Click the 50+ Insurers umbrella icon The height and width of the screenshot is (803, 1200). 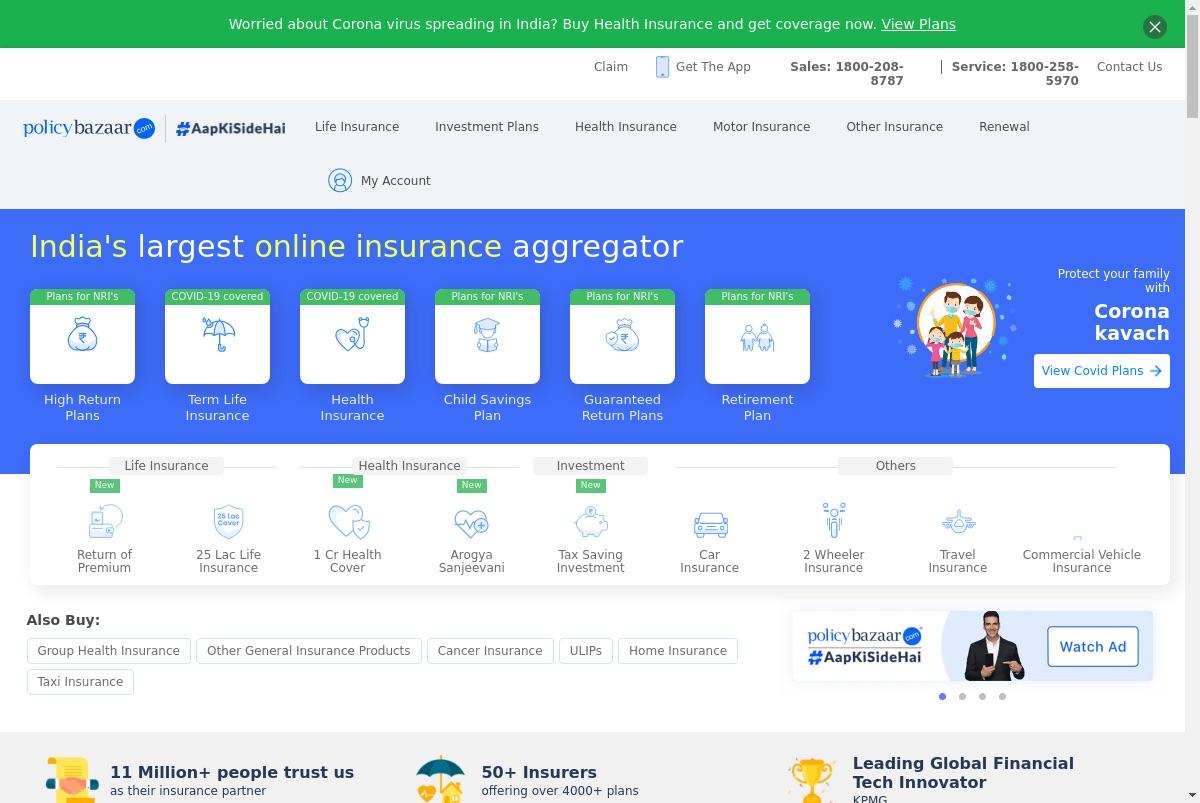point(440,781)
